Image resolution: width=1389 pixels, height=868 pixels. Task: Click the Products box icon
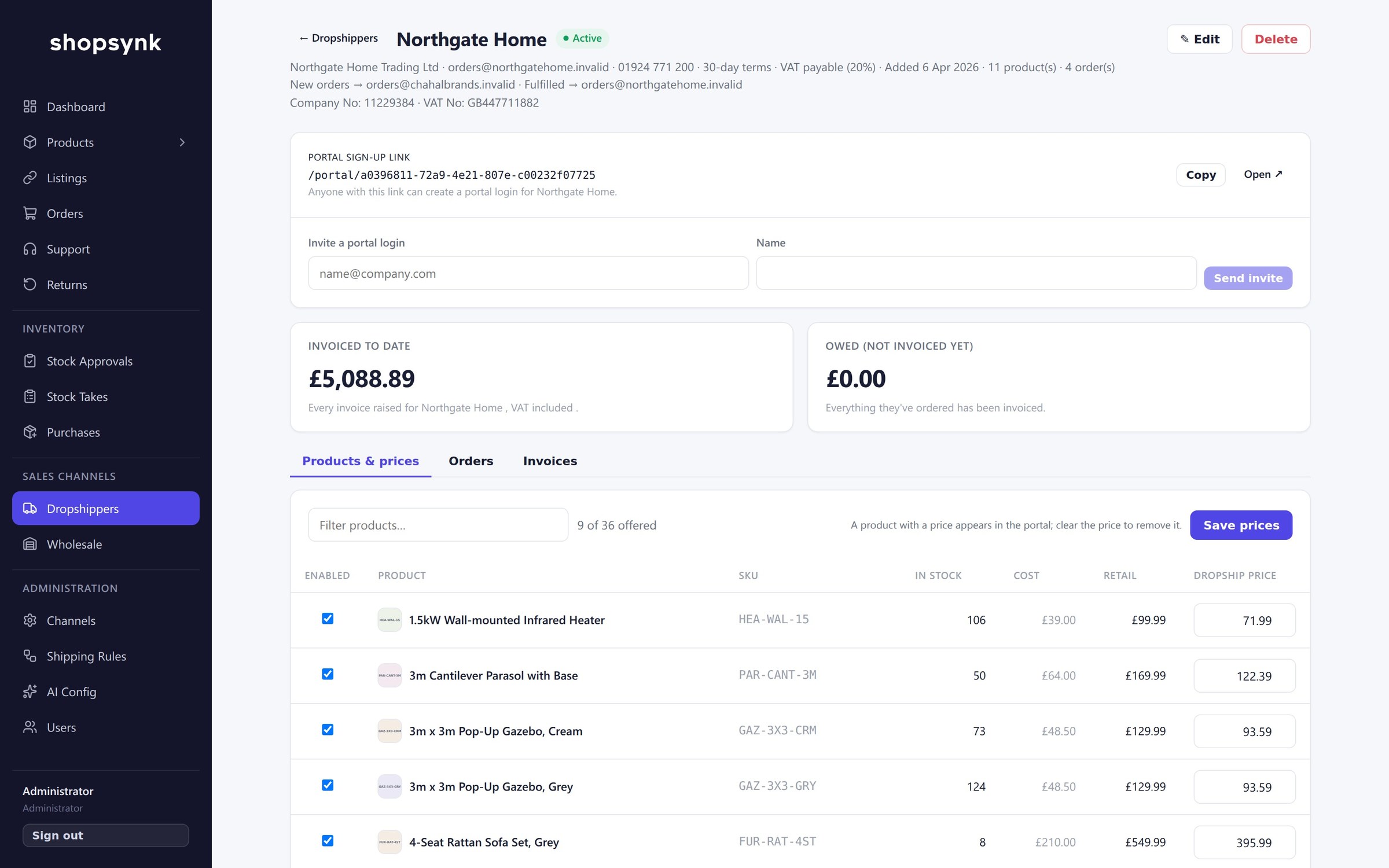coord(30,142)
